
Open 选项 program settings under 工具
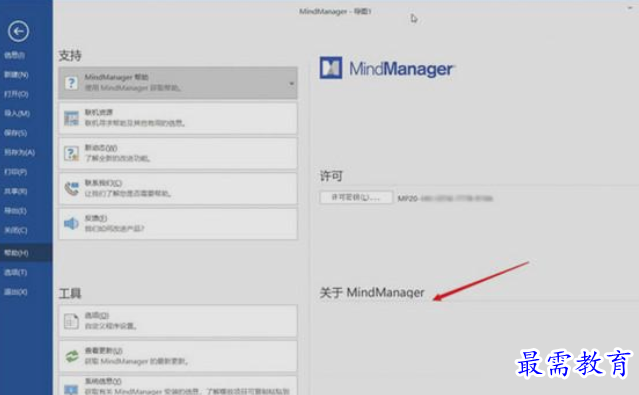pyautogui.click(x=178, y=321)
